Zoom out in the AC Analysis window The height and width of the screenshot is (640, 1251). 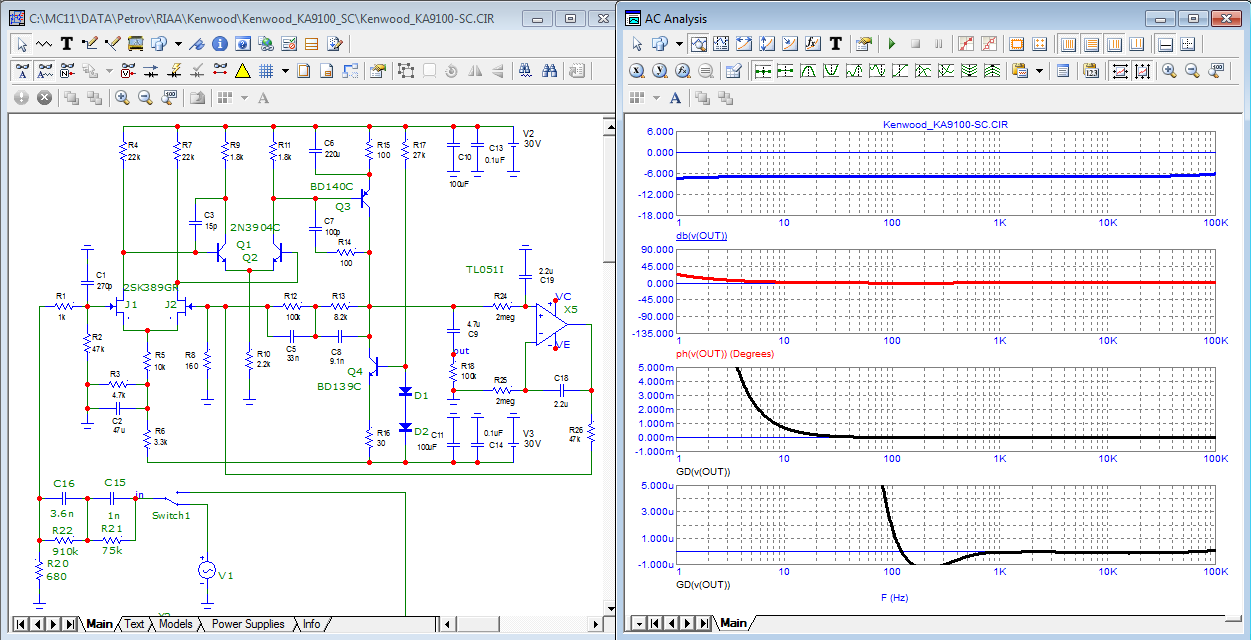pos(1192,71)
